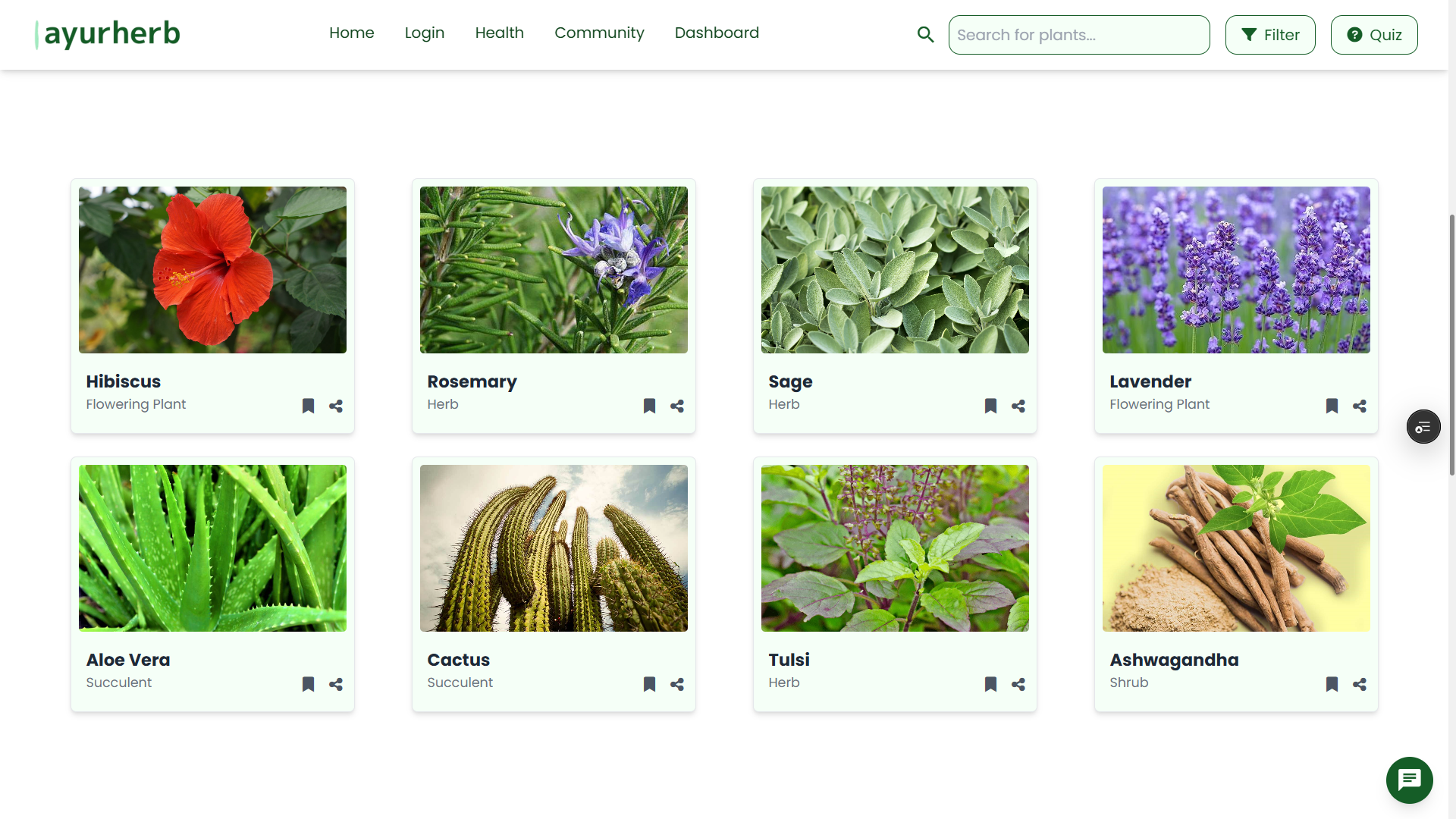Screen dimensions: 1456x819
Task: Go to Login page
Action: (424, 33)
